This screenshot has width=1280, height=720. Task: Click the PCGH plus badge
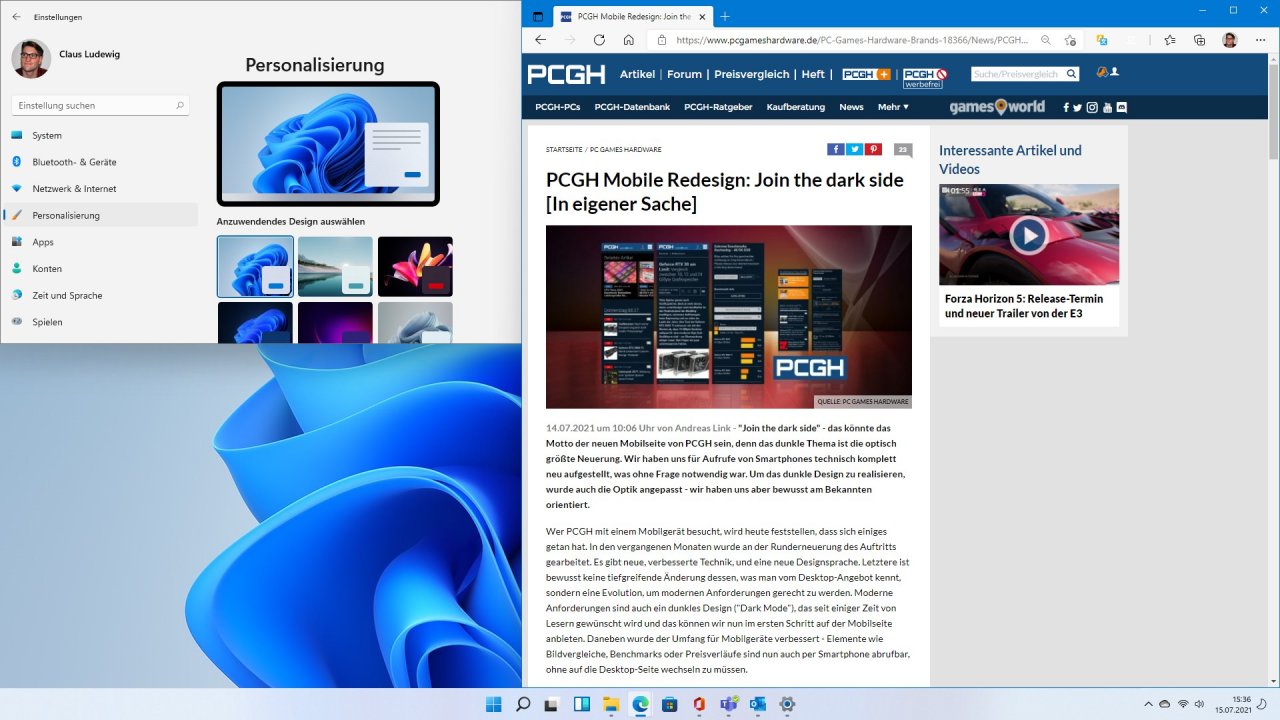(866, 74)
